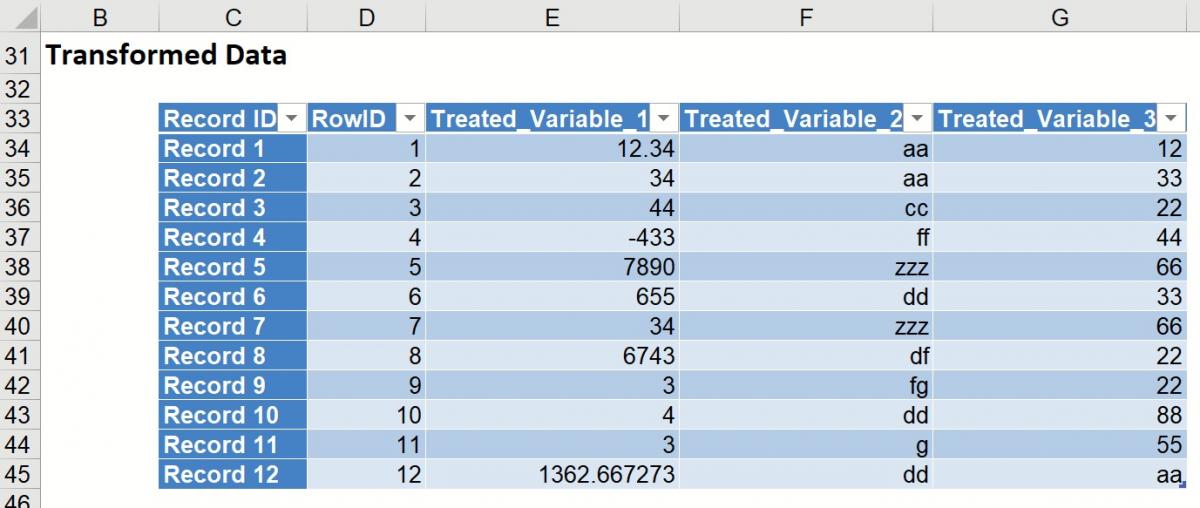This screenshot has width=1200, height=508.
Task: Click column G header
Action: pos(1060,17)
